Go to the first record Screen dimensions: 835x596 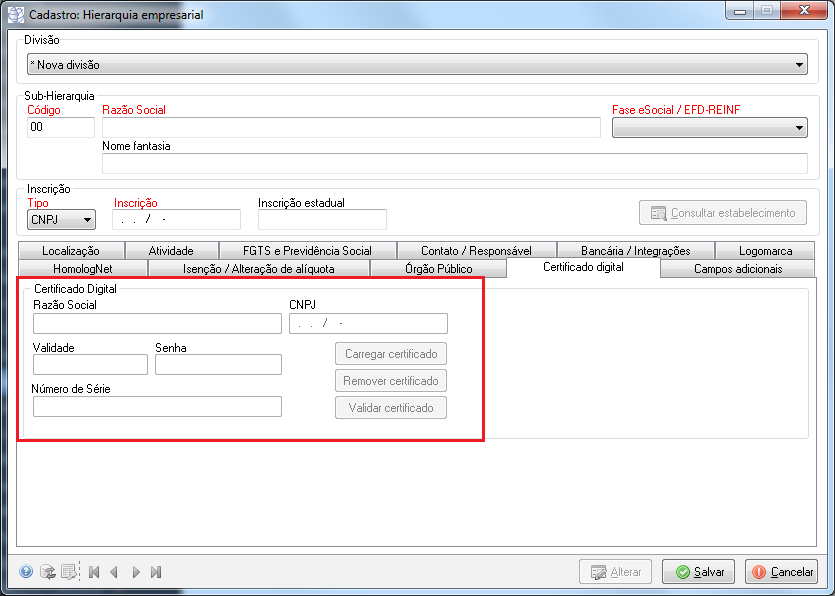94,572
